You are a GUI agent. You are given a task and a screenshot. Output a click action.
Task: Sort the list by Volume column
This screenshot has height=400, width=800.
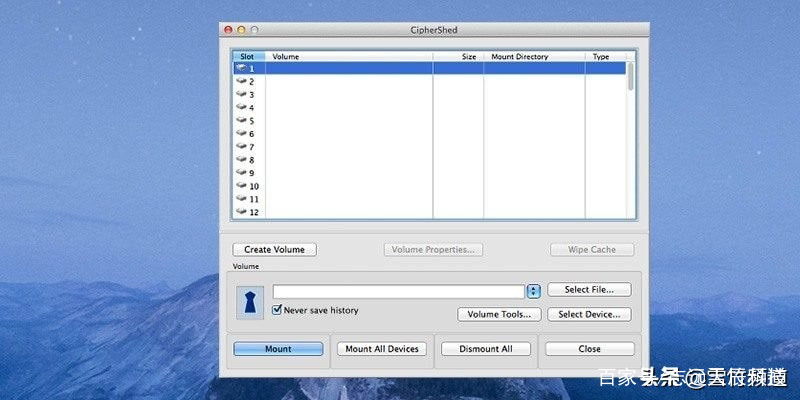click(x=349, y=57)
